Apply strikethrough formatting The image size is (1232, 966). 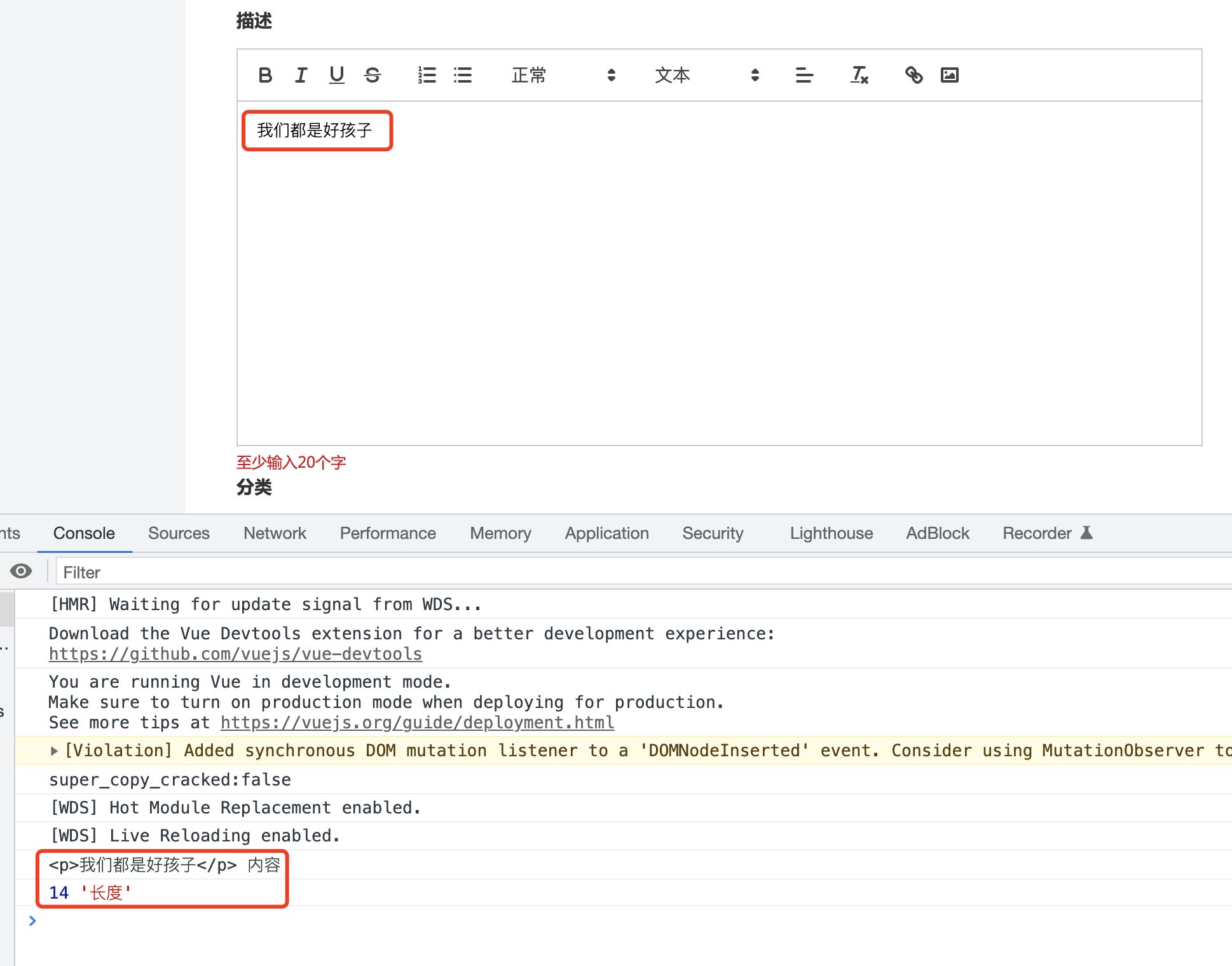click(373, 76)
